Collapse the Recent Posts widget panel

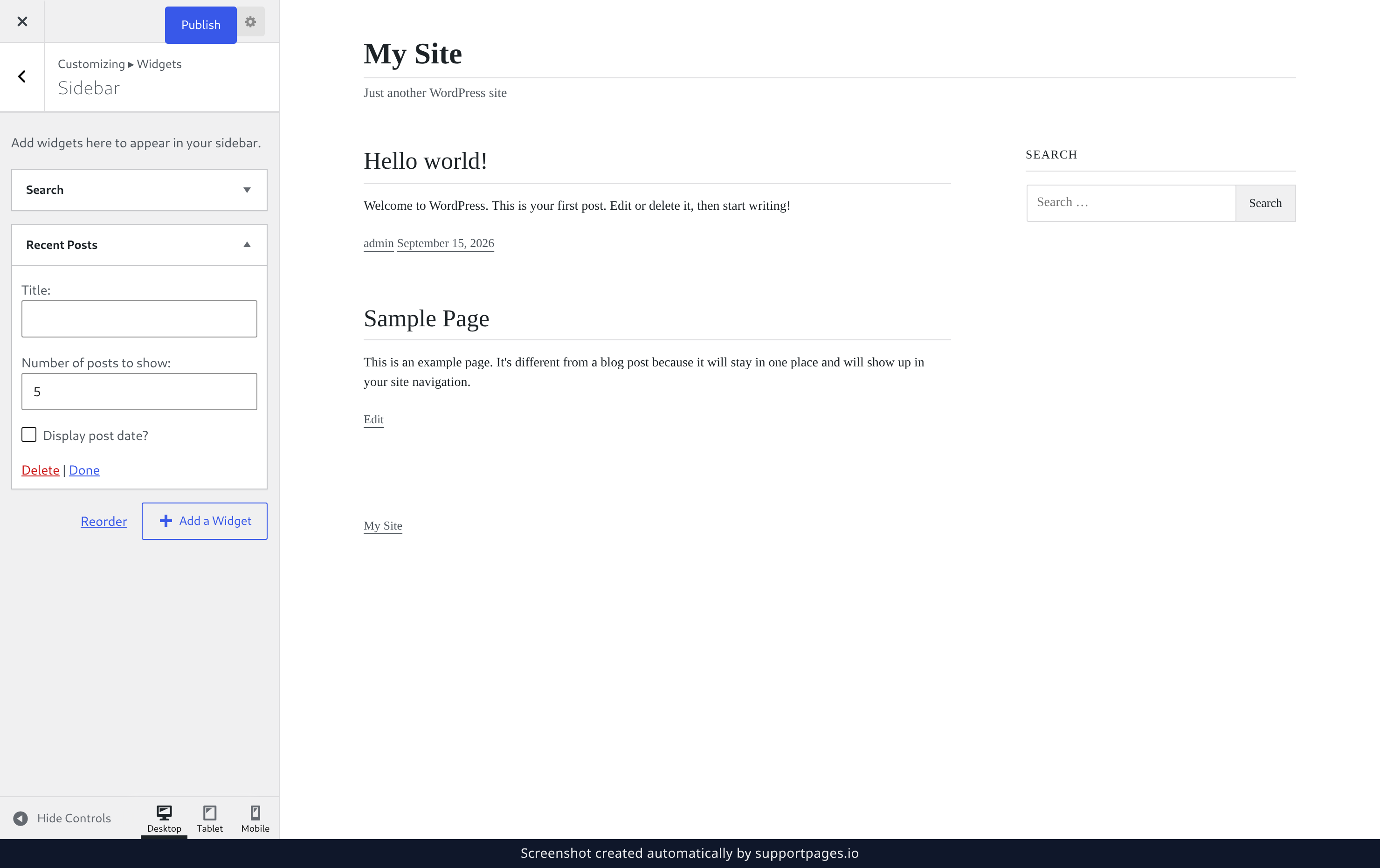tap(139, 245)
